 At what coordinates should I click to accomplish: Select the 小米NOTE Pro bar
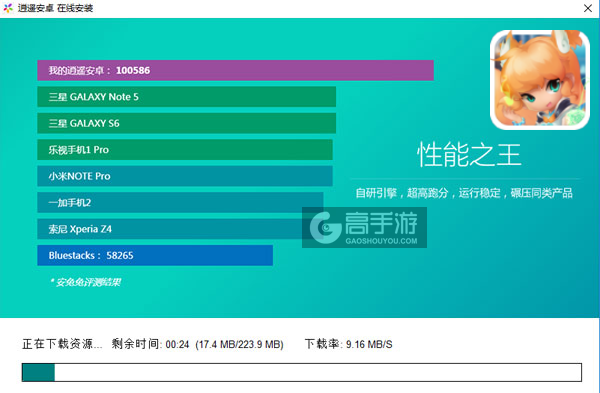[185, 176]
